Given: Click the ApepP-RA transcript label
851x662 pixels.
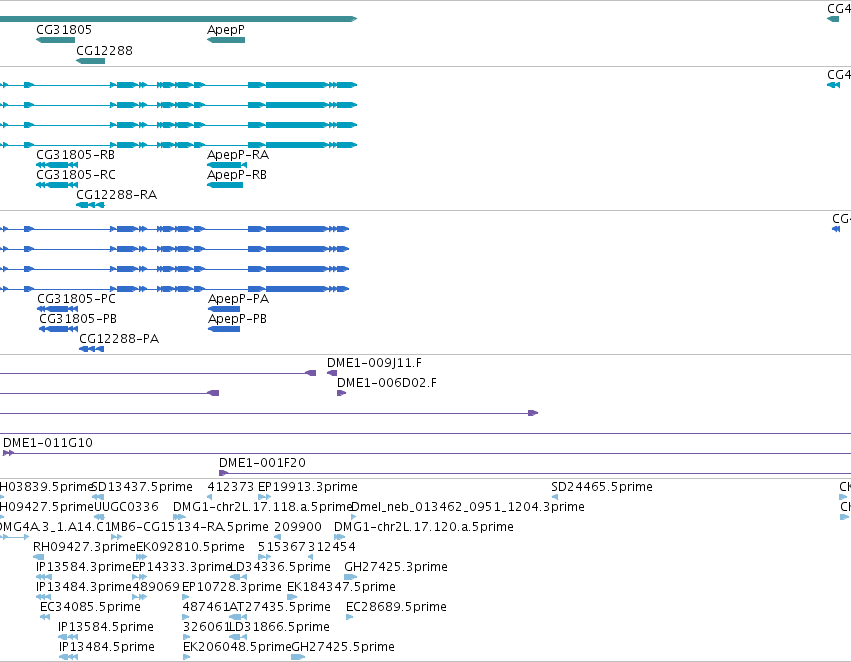Looking at the screenshot, I should 238,155.
